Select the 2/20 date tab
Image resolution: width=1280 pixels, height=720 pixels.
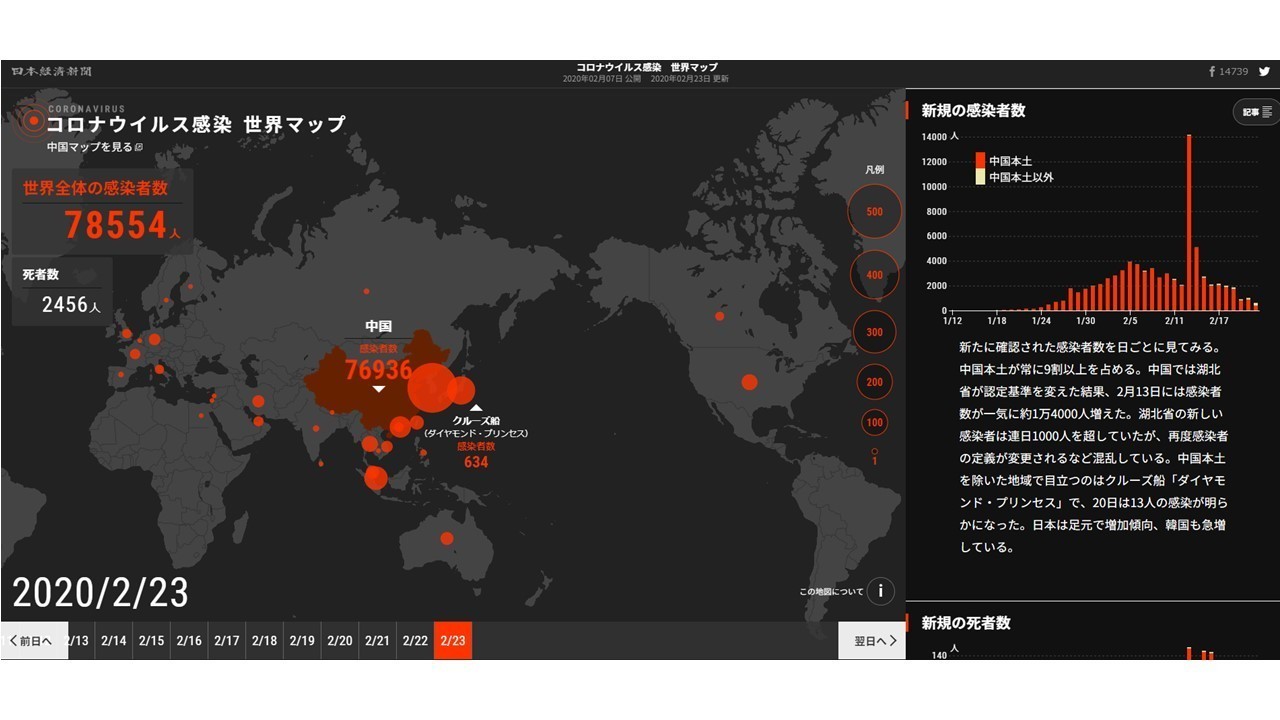340,641
